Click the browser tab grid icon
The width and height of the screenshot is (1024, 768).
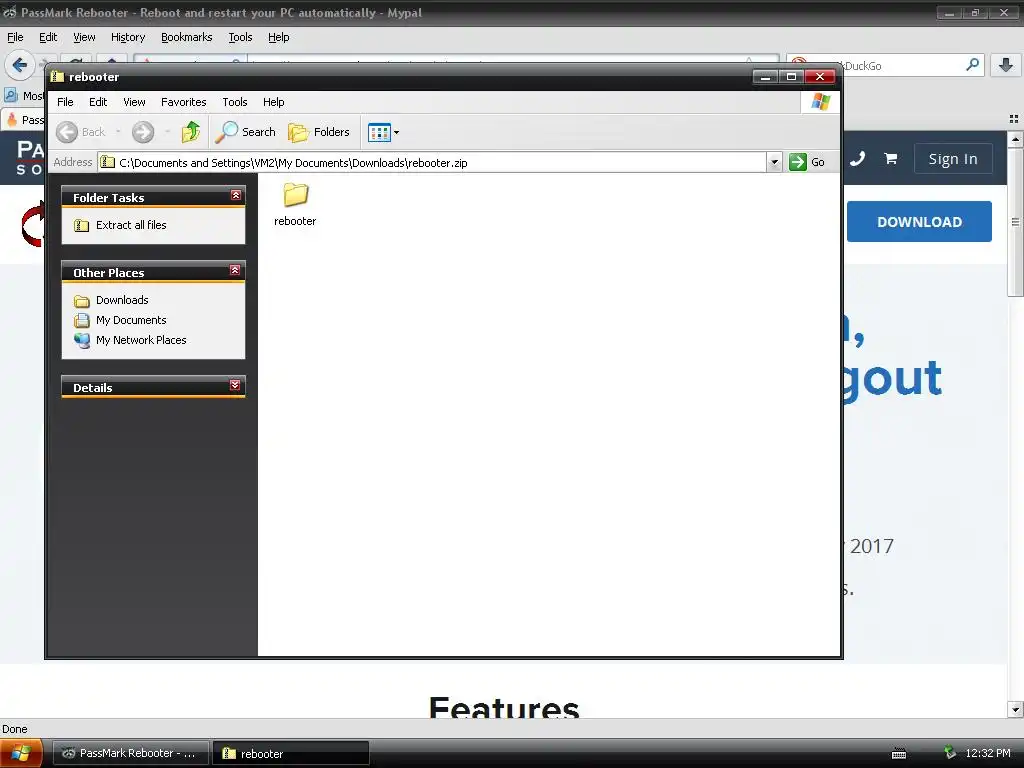point(1014,119)
